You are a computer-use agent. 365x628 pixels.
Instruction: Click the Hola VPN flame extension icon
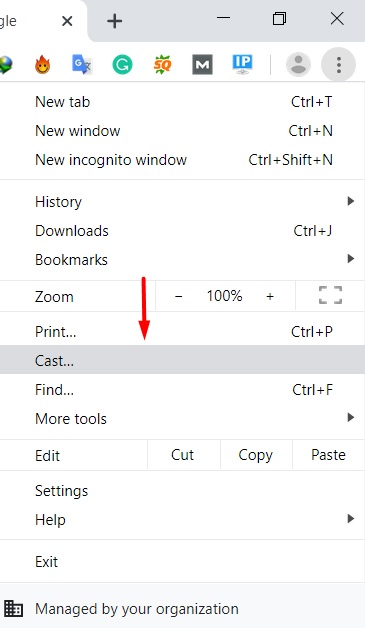(42, 64)
